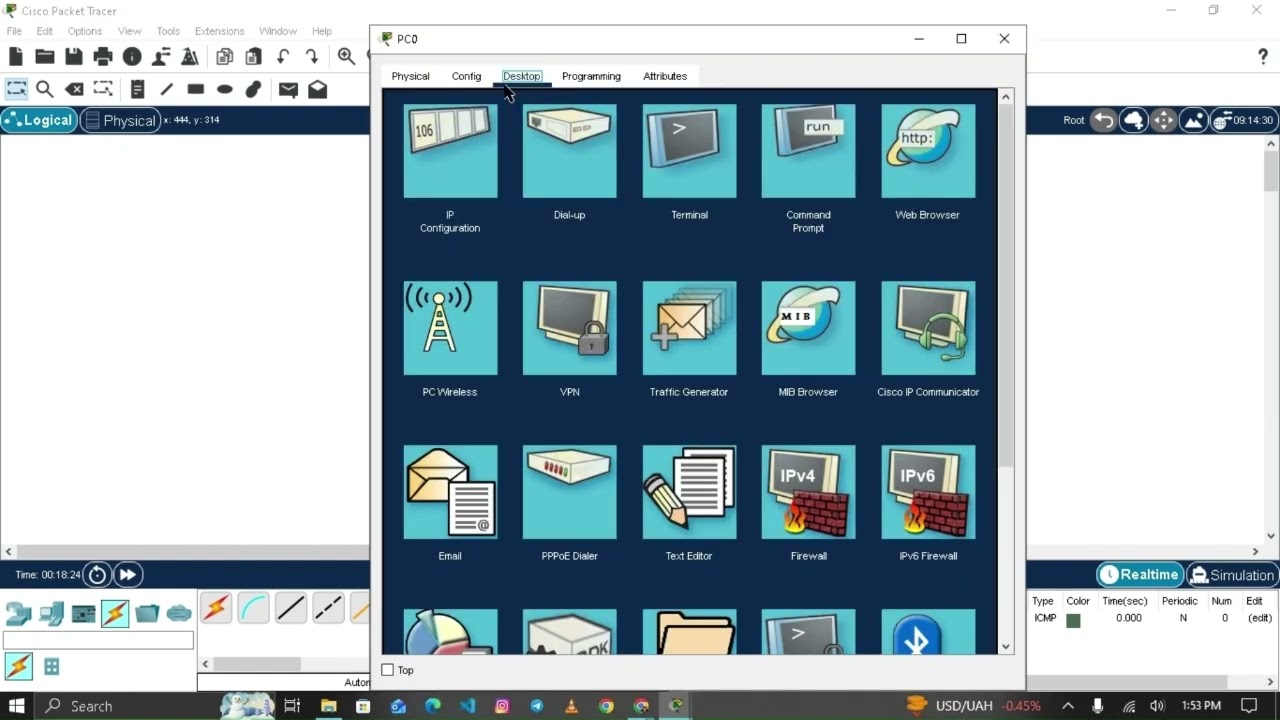The image size is (1280, 720).
Task: Open the Config tab of PC0
Action: [466, 76]
